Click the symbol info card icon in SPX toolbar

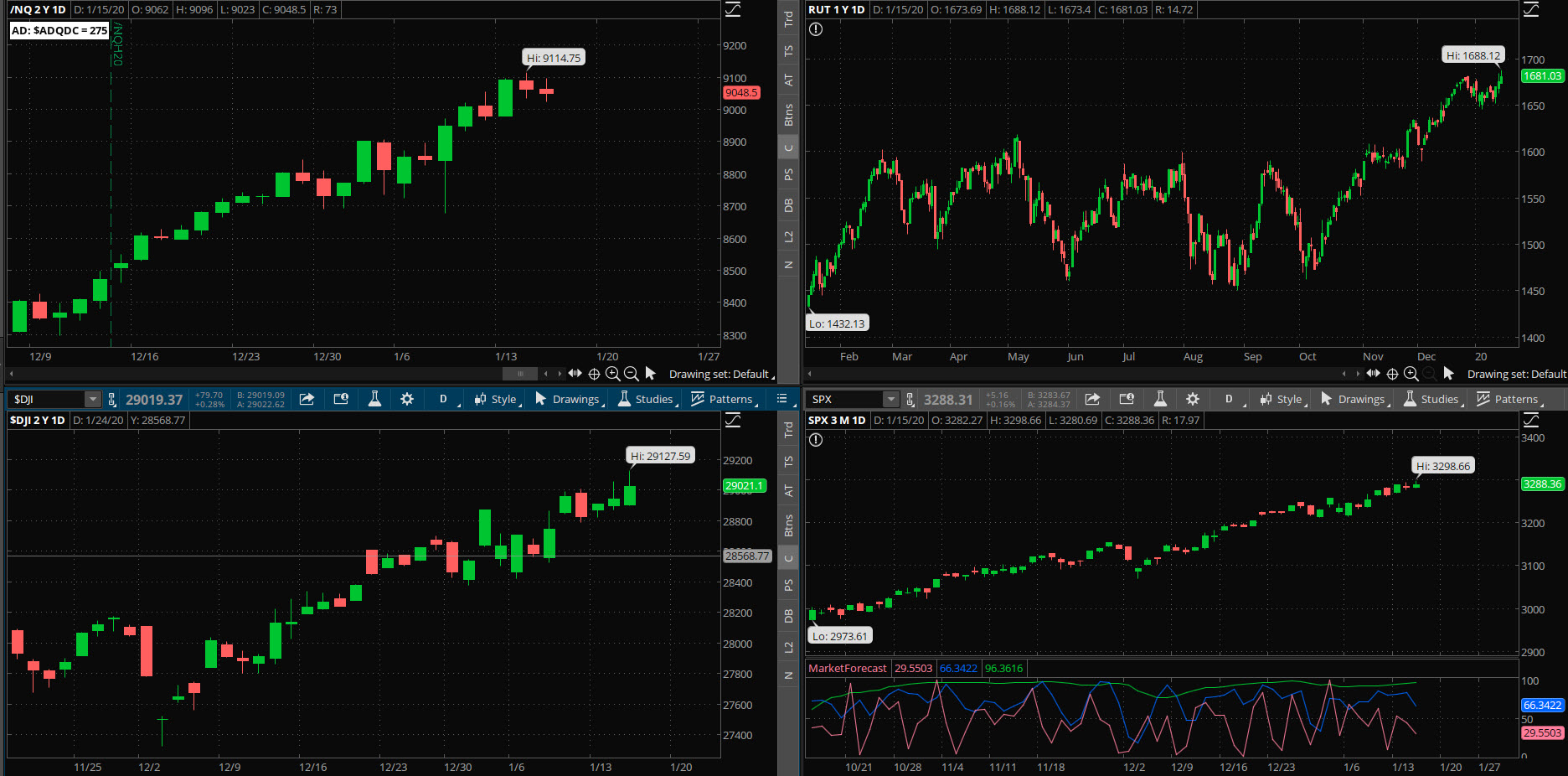(x=1127, y=399)
